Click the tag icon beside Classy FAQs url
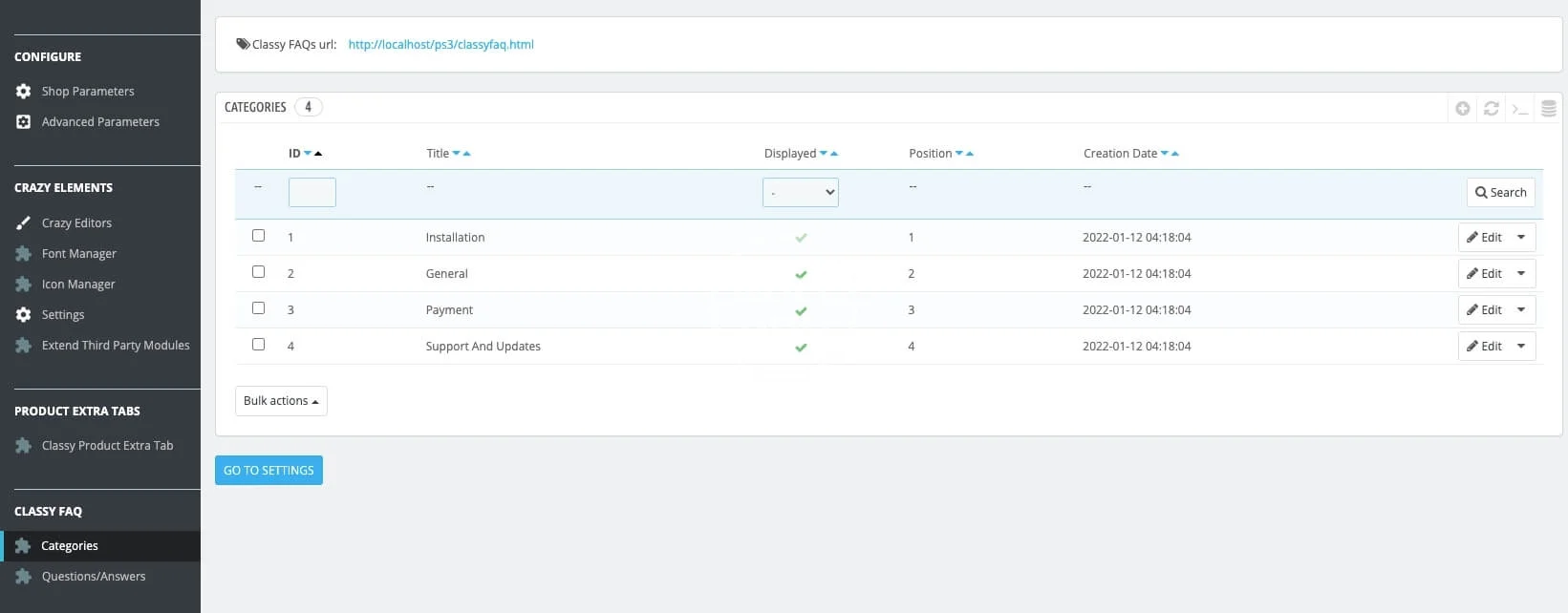1568x613 pixels. tap(243, 44)
